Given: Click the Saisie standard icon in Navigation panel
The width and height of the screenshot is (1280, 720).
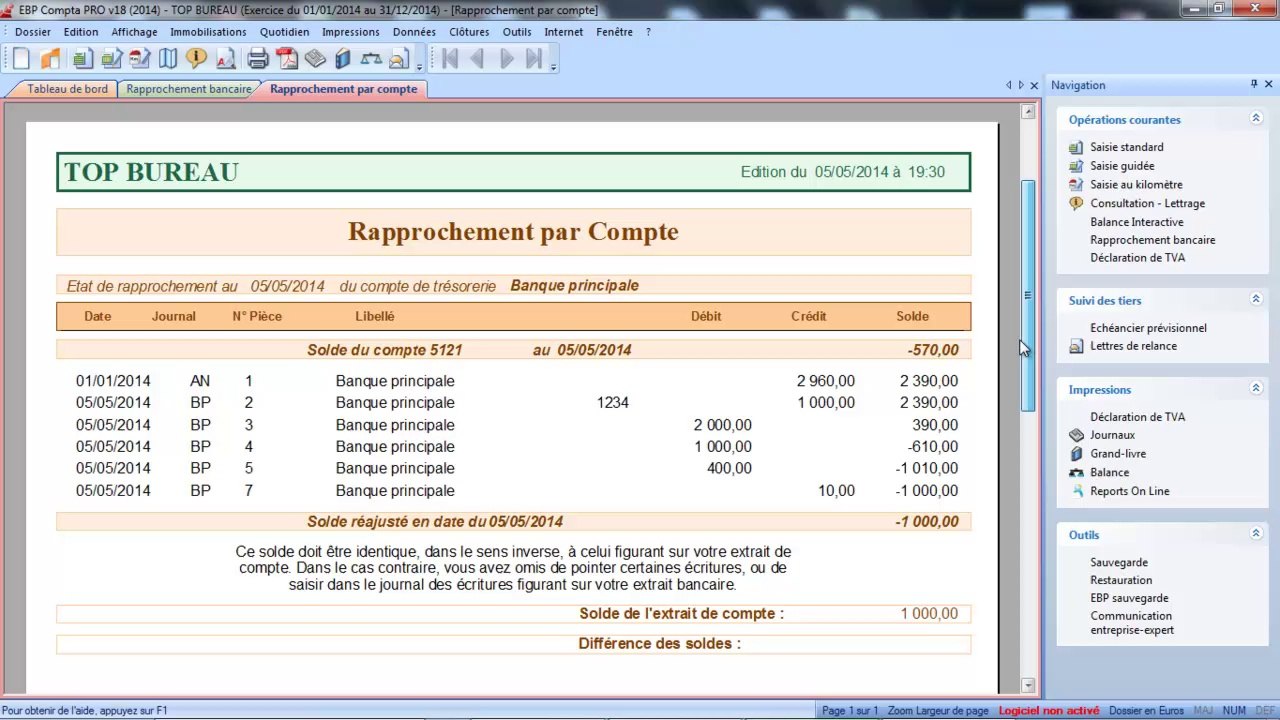Looking at the screenshot, I should point(1076,147).
